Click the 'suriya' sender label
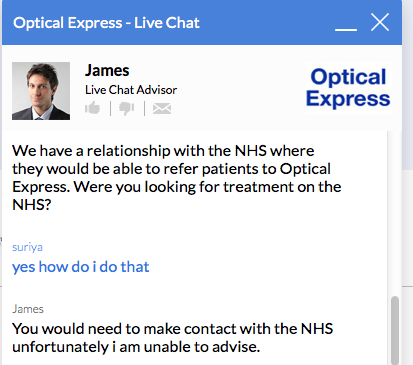Viewport: 413px width, 365px height. 27,247
